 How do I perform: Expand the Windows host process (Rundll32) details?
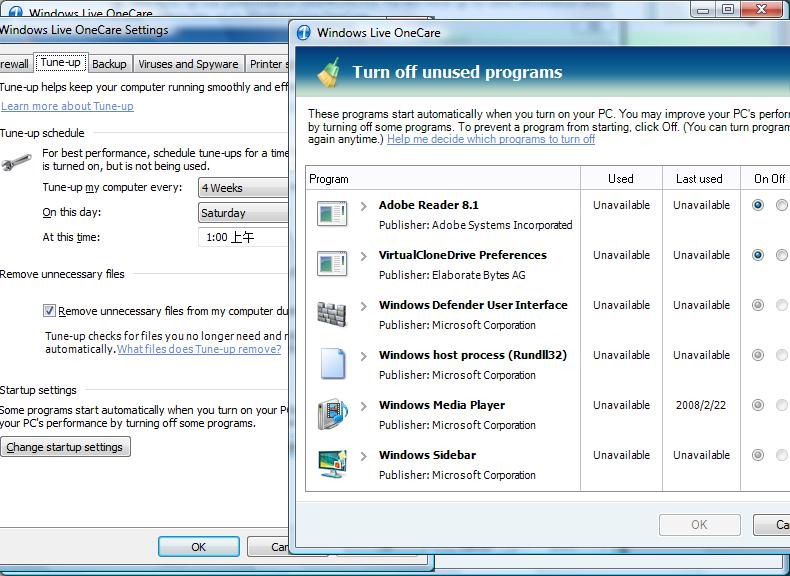[363, 356]
